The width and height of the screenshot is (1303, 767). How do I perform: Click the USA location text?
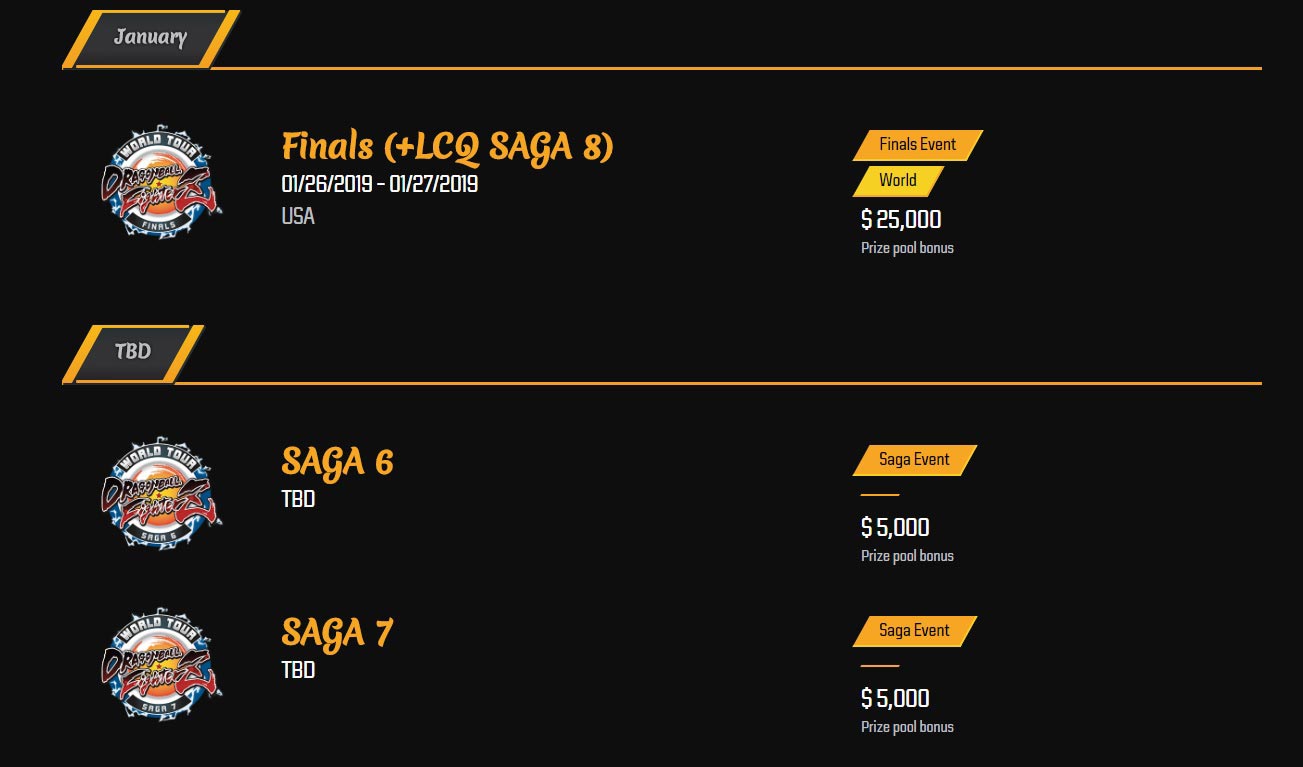(x=298, y=216)
